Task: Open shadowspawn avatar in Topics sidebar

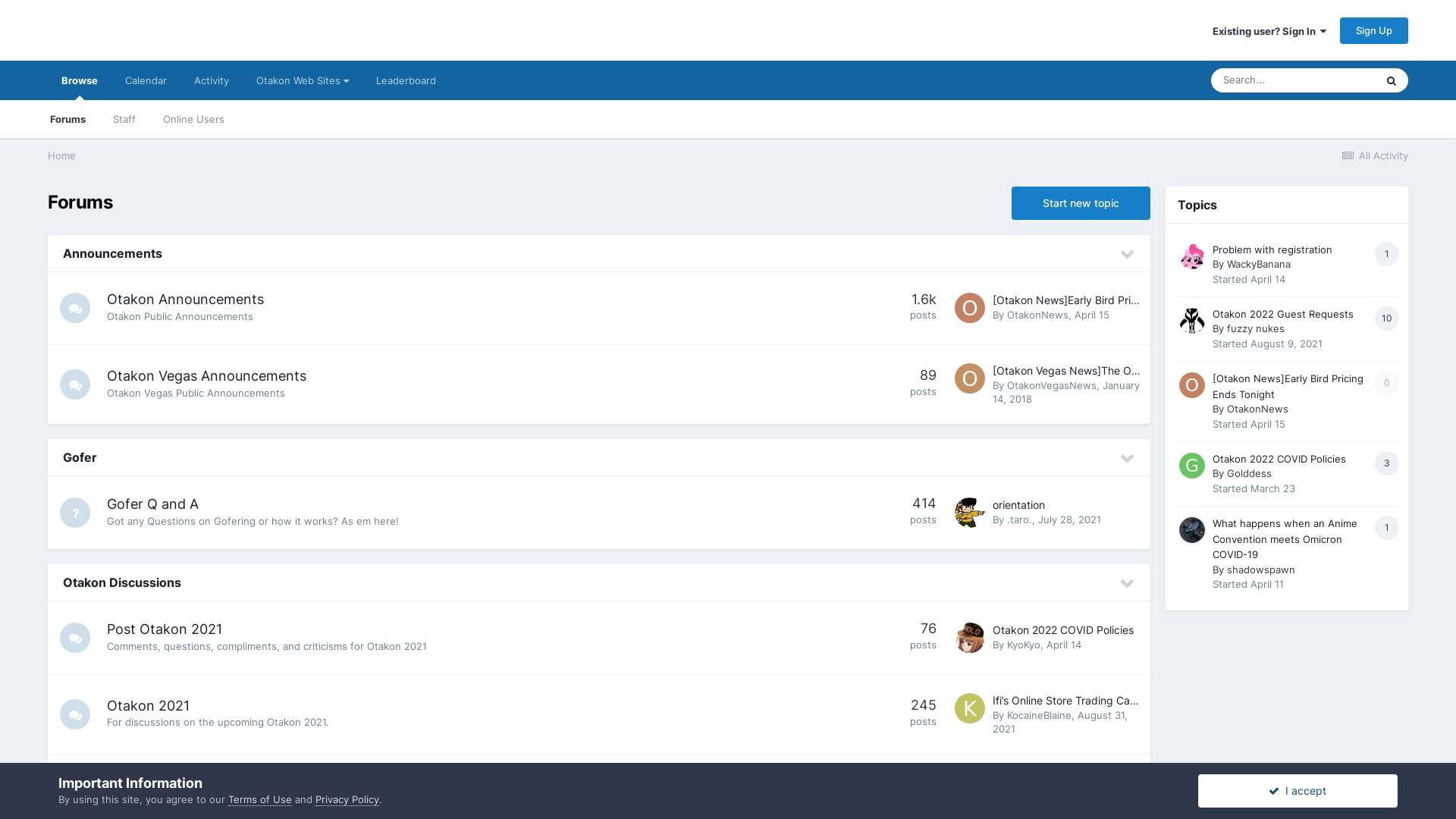Action: (1192, 530)
